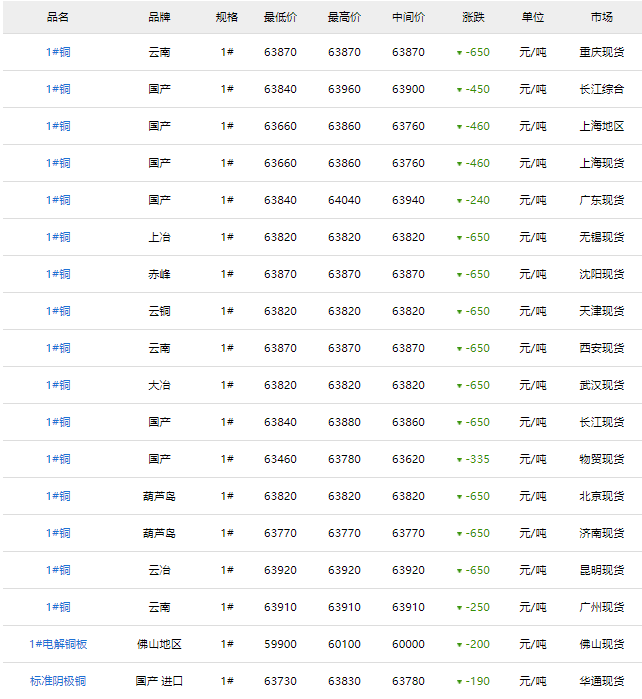This screenshot has height=699, width=642.
Task: Click the decline arrow beside -335
Action: (459, 460)
